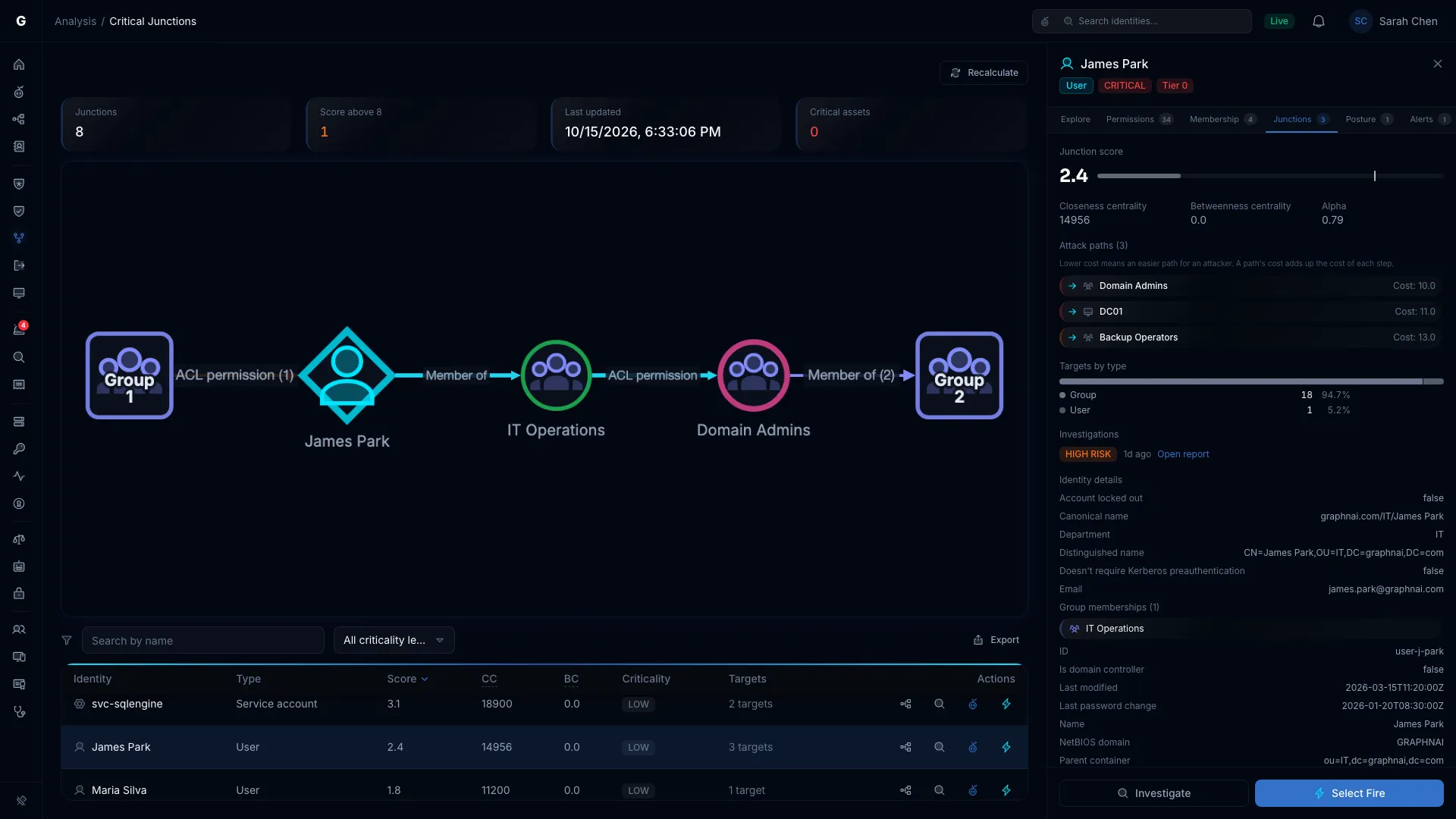Click the junction score slider bar

[x=1270, y=176]
